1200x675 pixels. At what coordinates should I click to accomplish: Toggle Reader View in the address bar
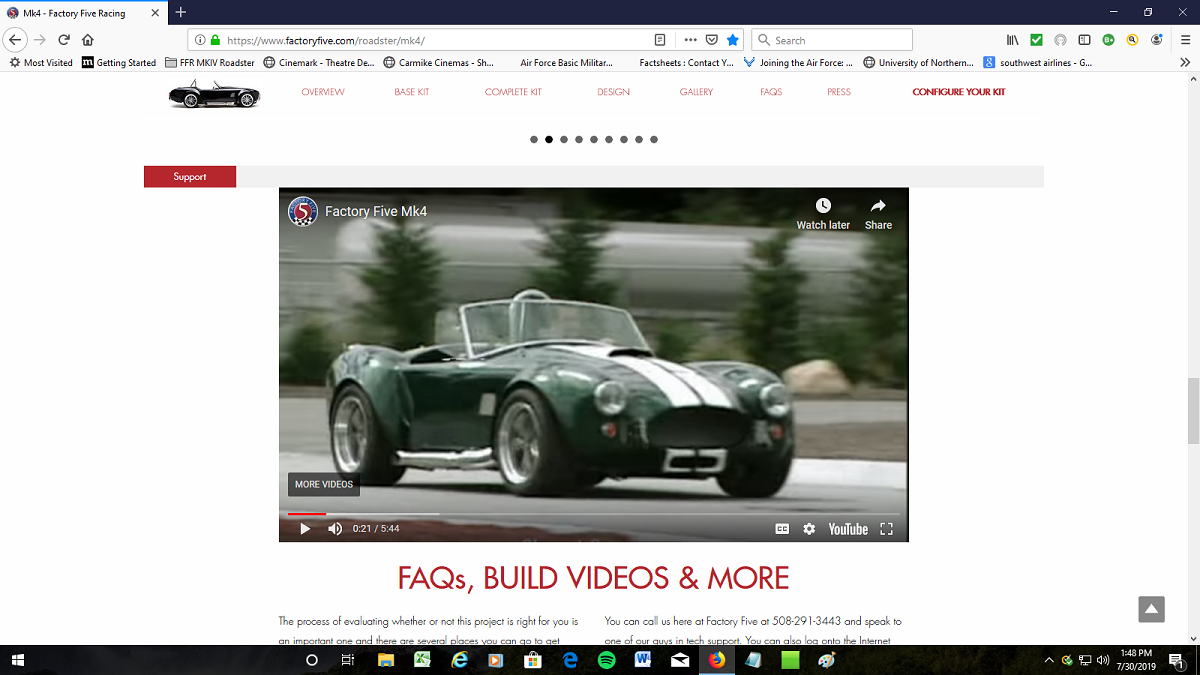(660, 40)
